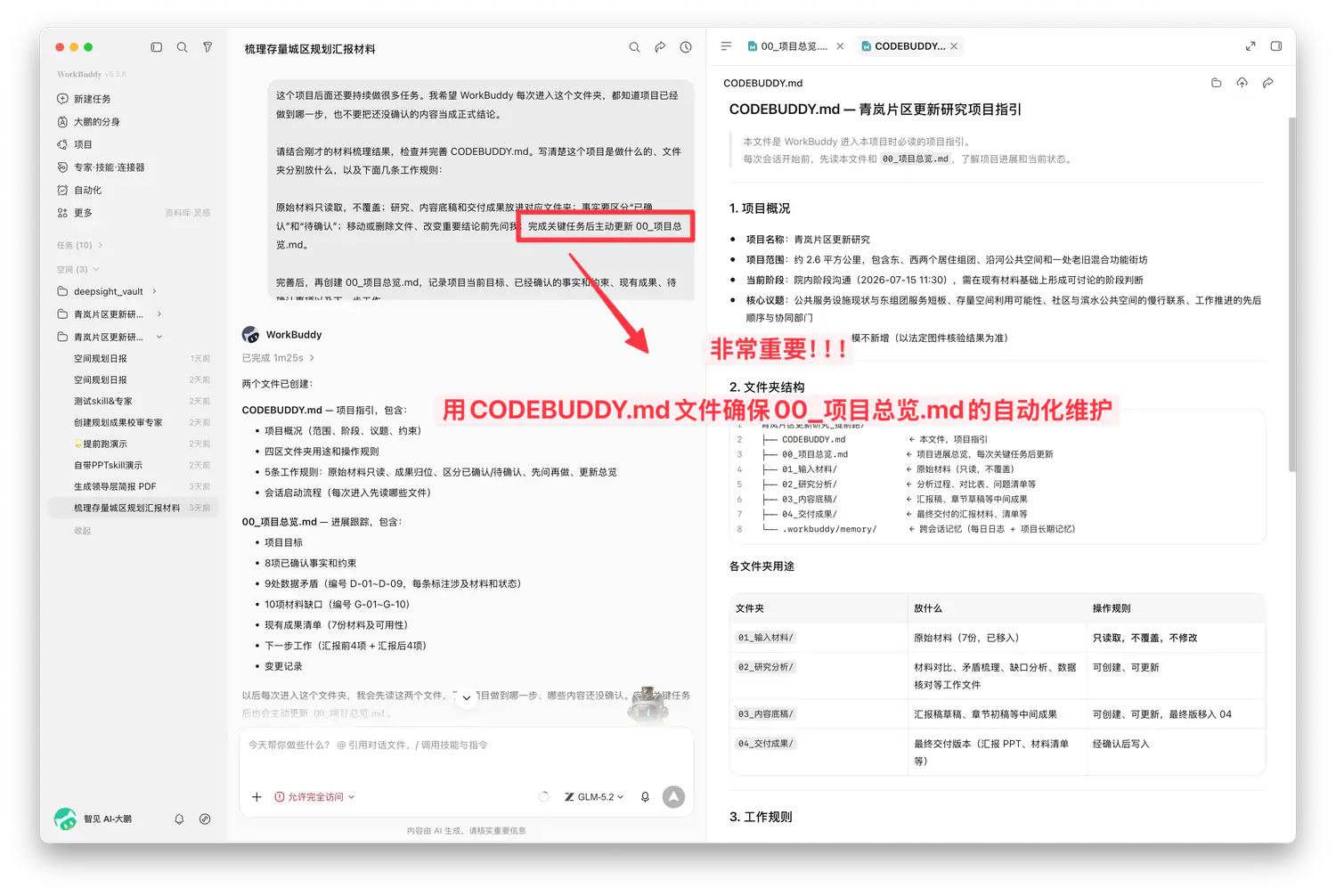Add an attachment with the plus icon
The image size is (1336, 896).
click(257, 797)
